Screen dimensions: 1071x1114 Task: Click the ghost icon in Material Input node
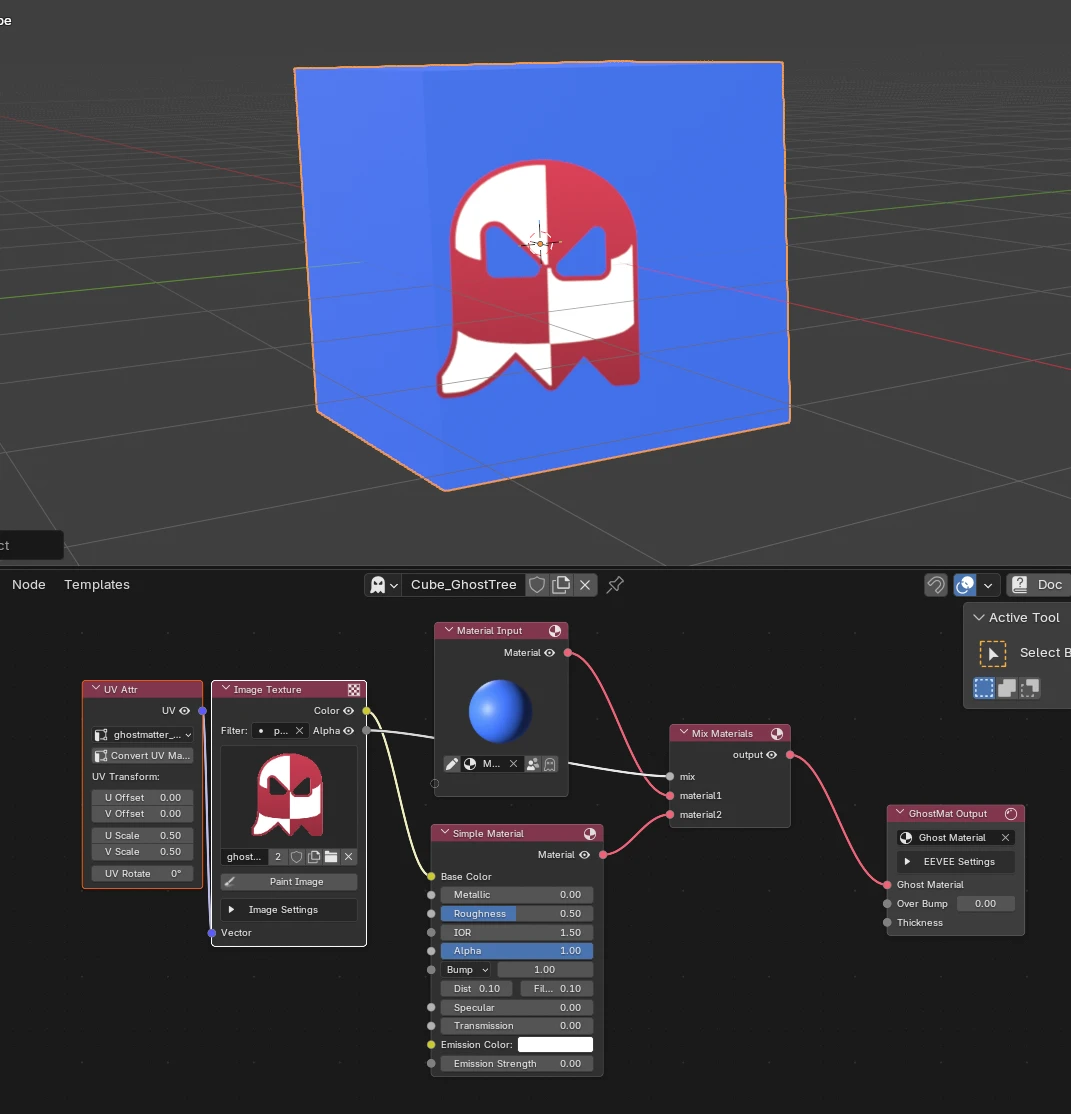(x=550, y=764)
